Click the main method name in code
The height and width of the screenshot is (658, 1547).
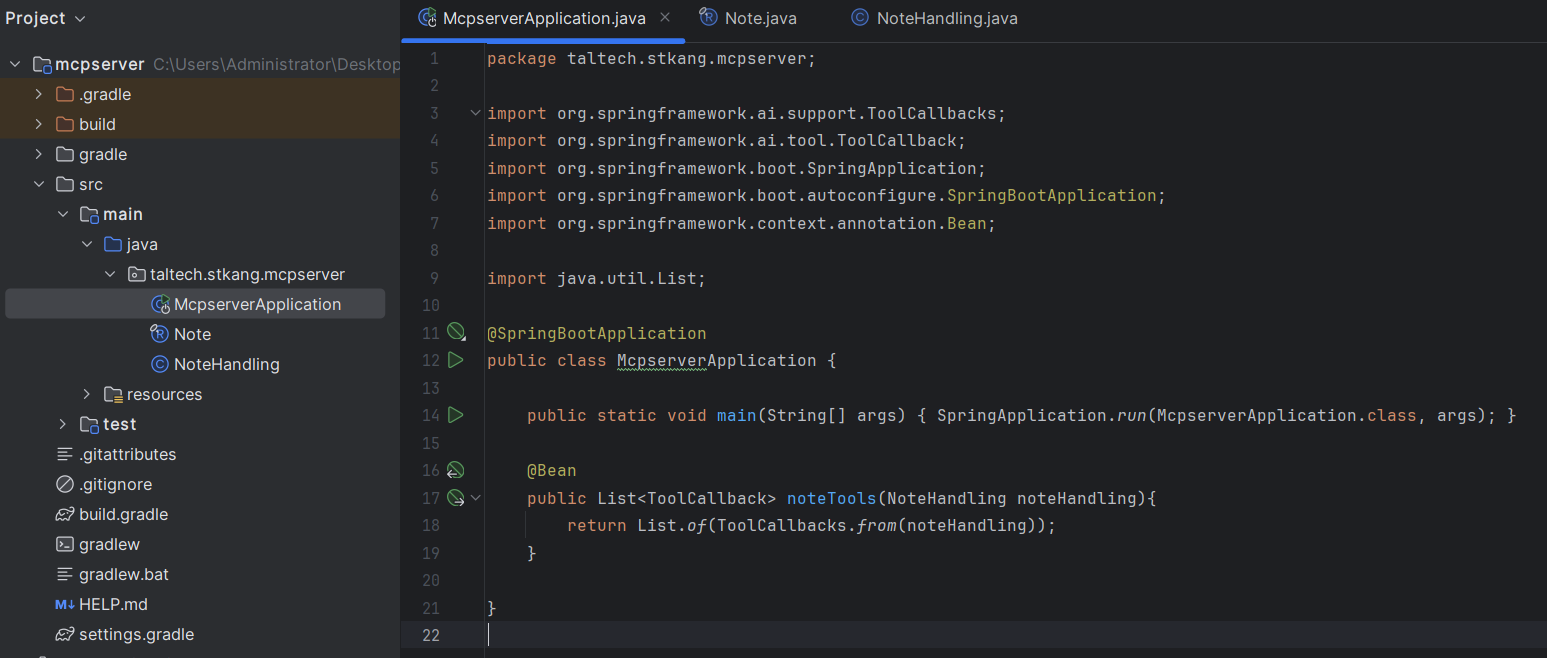(x=737, y=415)
